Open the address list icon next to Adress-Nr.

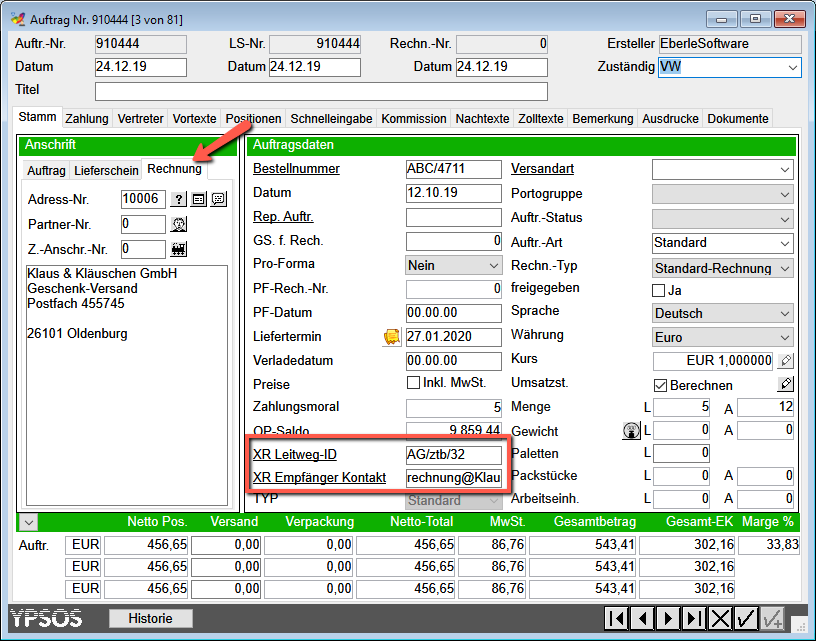(x=199, y=199)
